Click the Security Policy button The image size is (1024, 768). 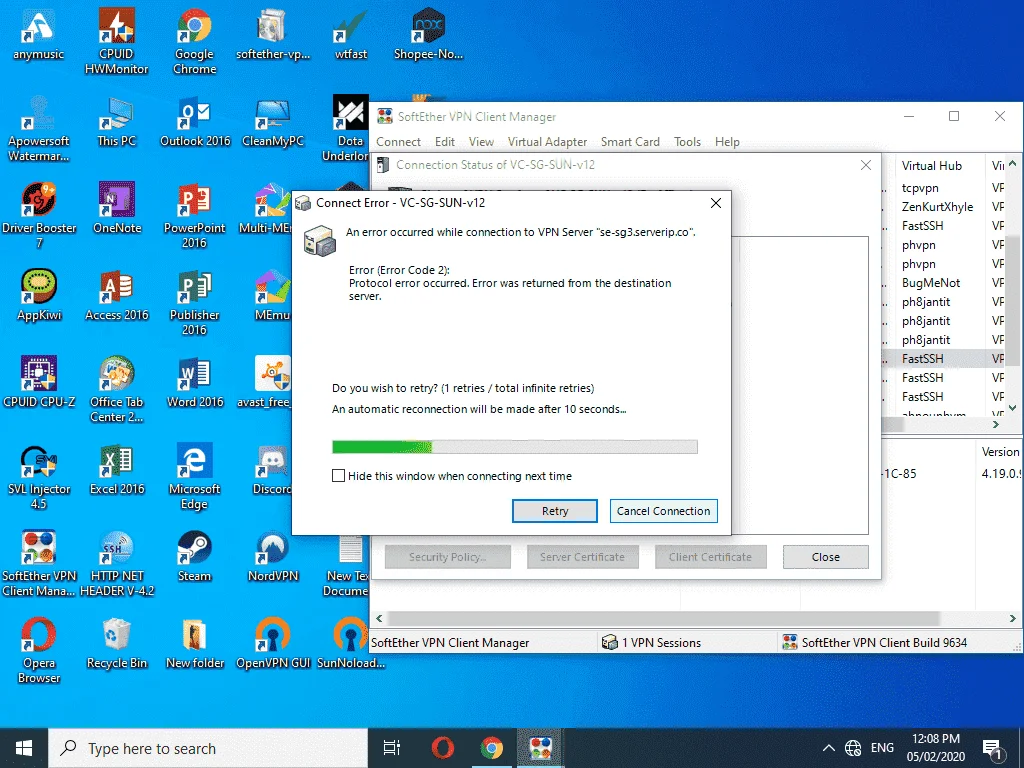pyautogui.click(x=447, y=557)
